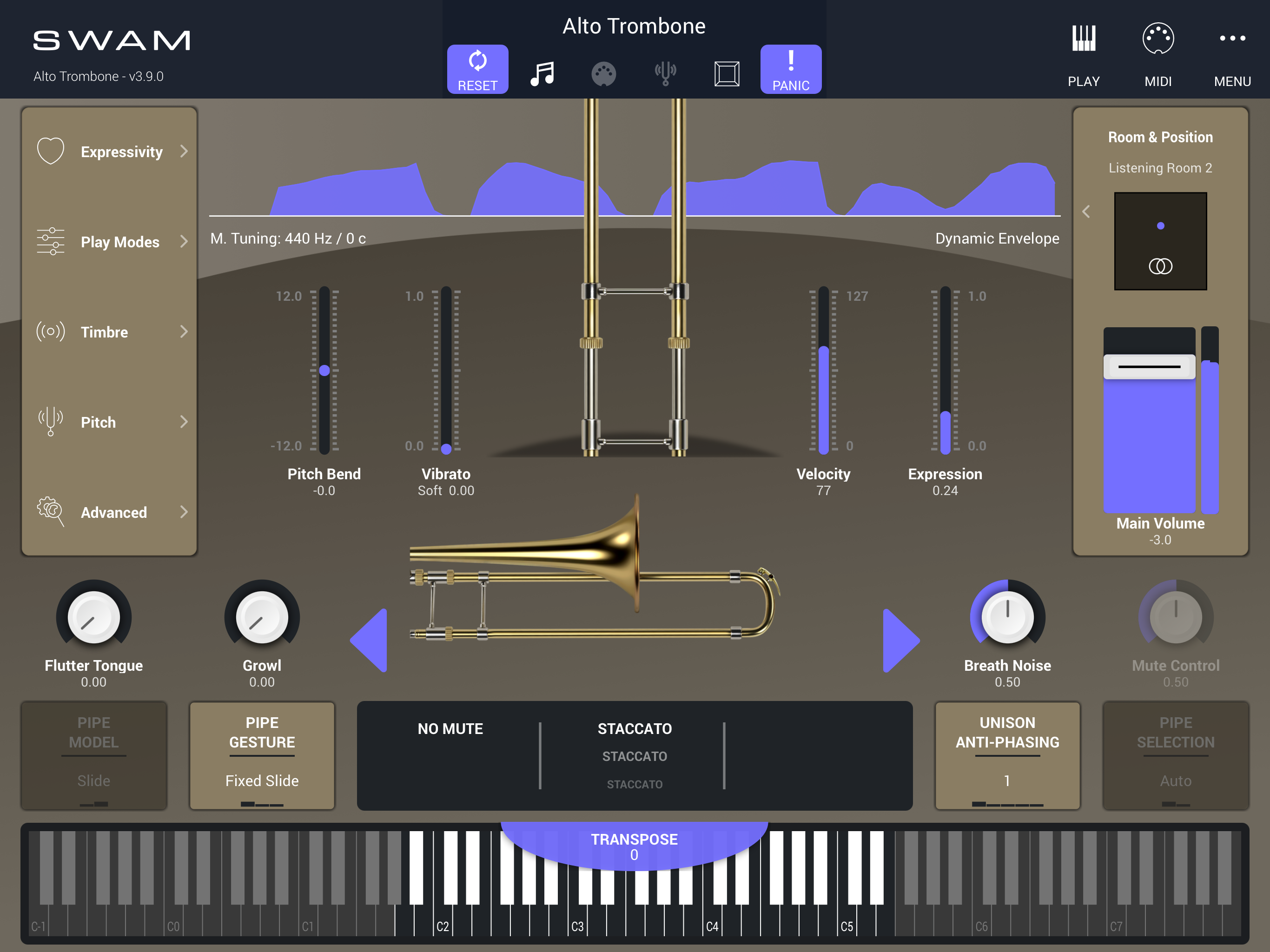Click the Pitch tuning fork icon in the sidebar
Viewport: 1270px width, 952px height.
(51, 422)
